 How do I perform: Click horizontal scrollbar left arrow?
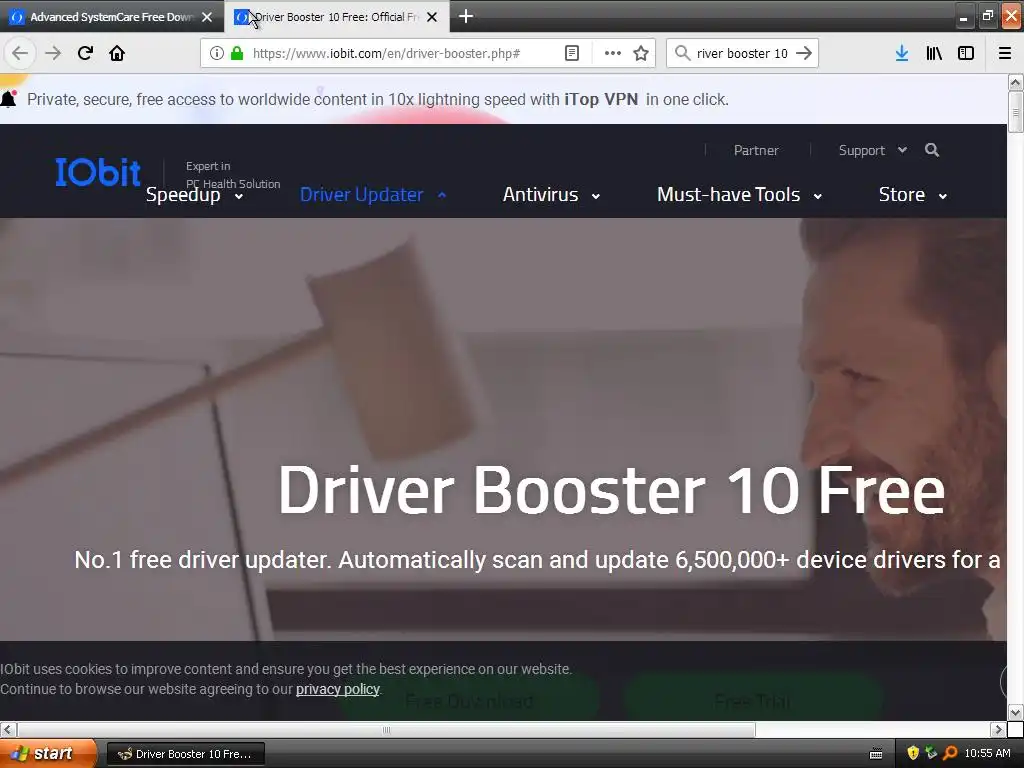click(x=8, y=729)
